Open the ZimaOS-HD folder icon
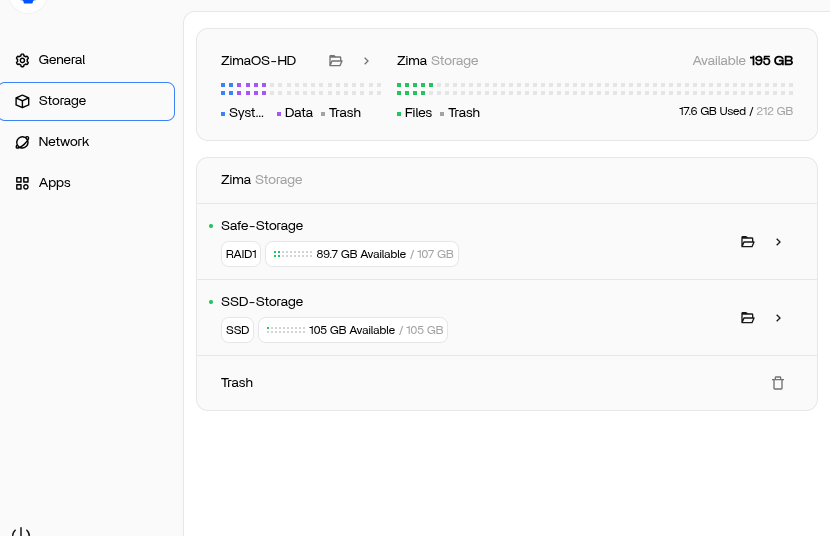The image size is (830, 536). coord(336,61)
